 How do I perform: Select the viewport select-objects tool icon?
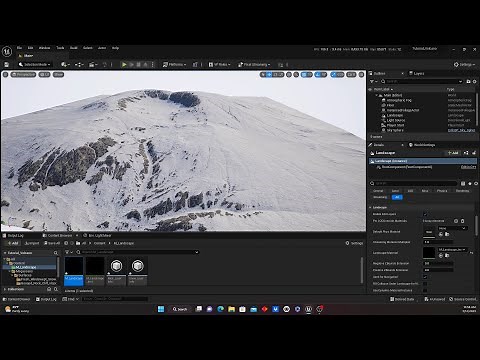pyautogui.click(x=263, y=75)
